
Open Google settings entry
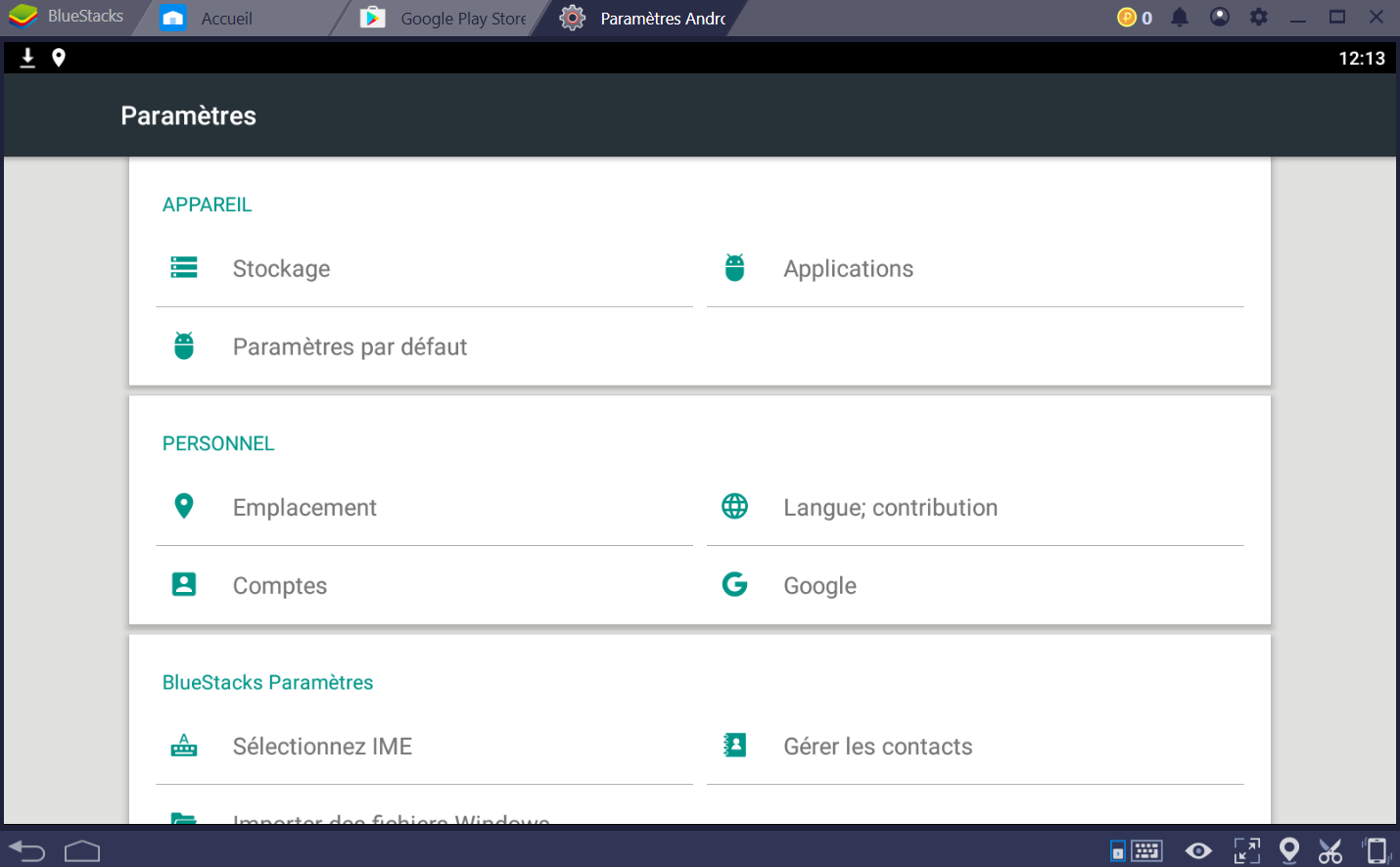[975, 585]
